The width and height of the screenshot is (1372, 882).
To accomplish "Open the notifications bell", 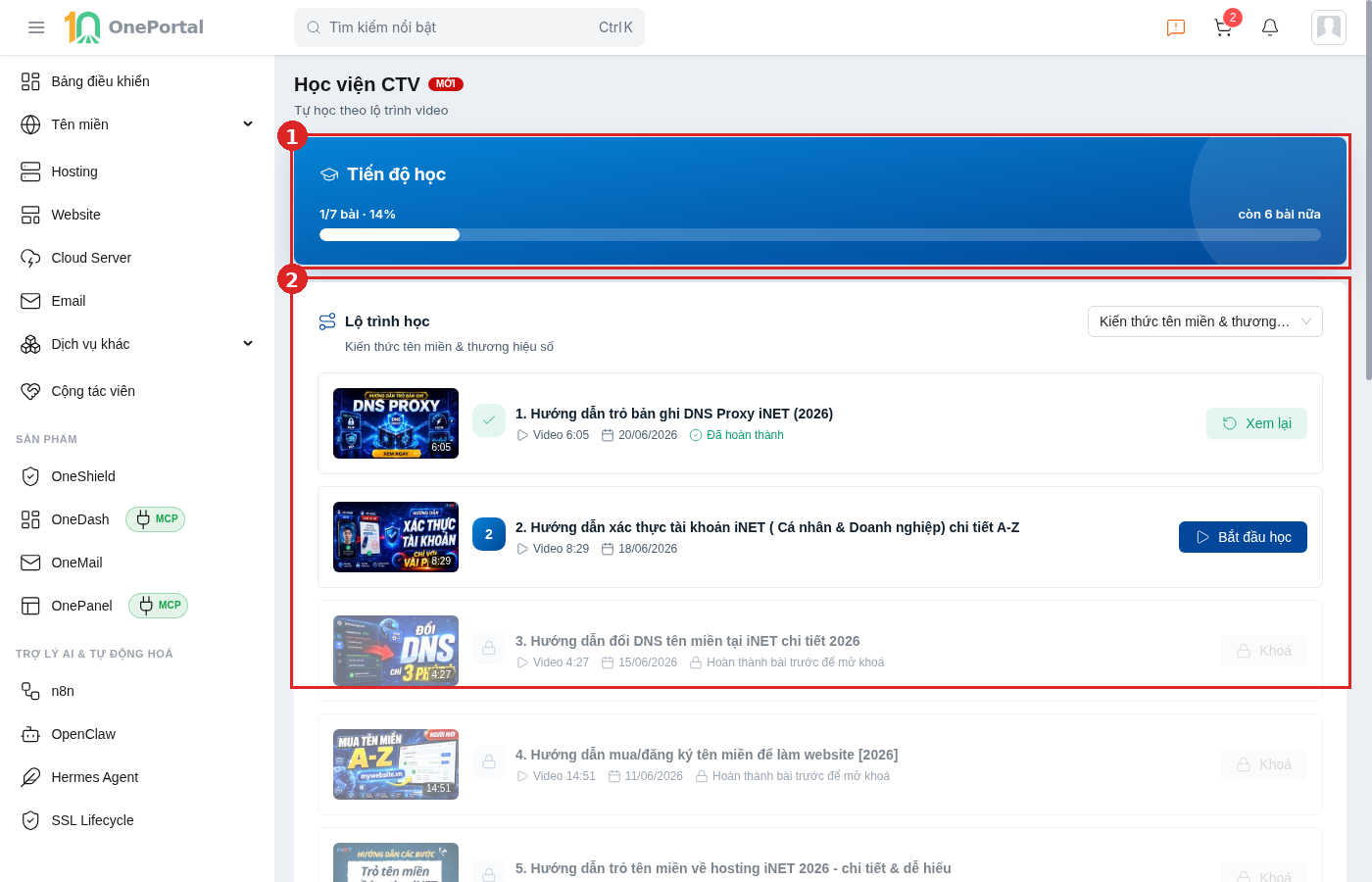I will pyautogui.click(x=1270, y=27).
